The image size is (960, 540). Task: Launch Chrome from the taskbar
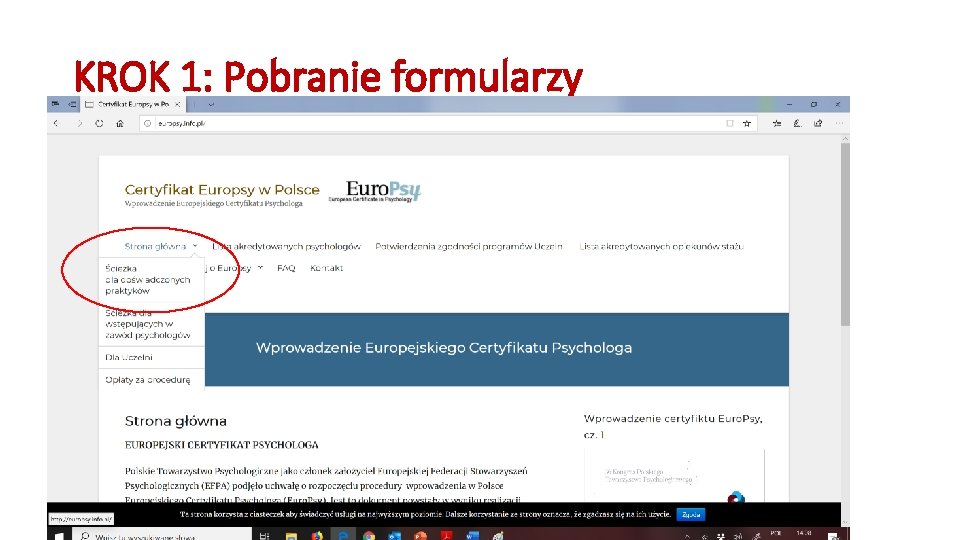tap(369, 536)
